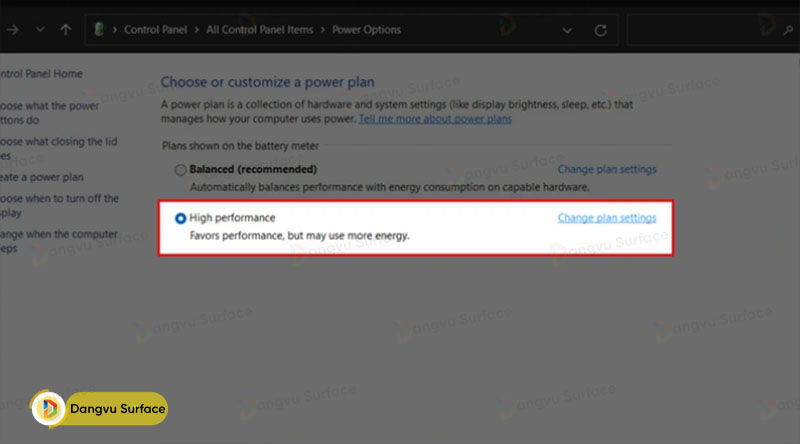This screenshot has height=444, width=800.
Task: Click the Power Options breadcrumb
Action: tap(367, 30)
